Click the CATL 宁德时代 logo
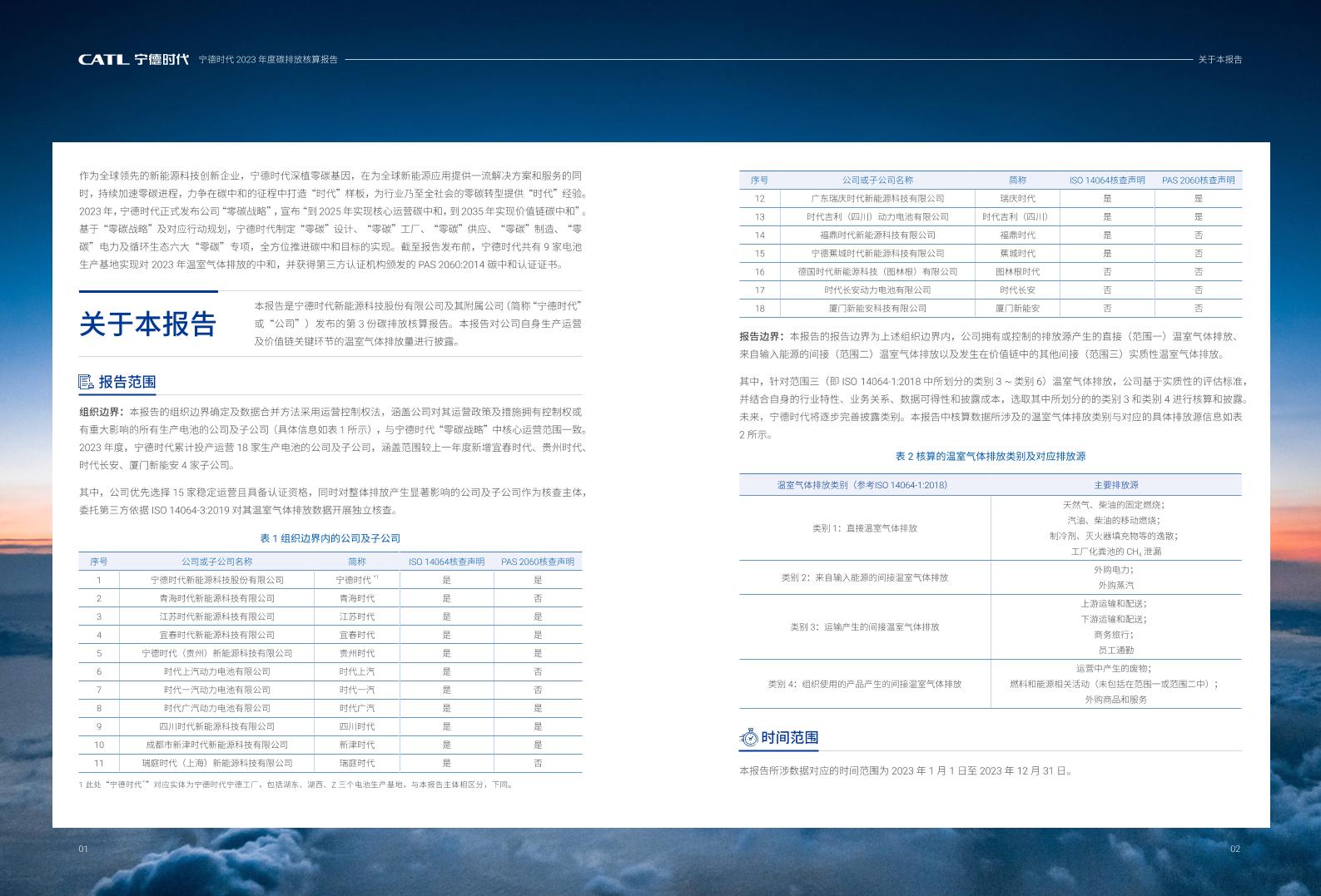 pos(133,59)
